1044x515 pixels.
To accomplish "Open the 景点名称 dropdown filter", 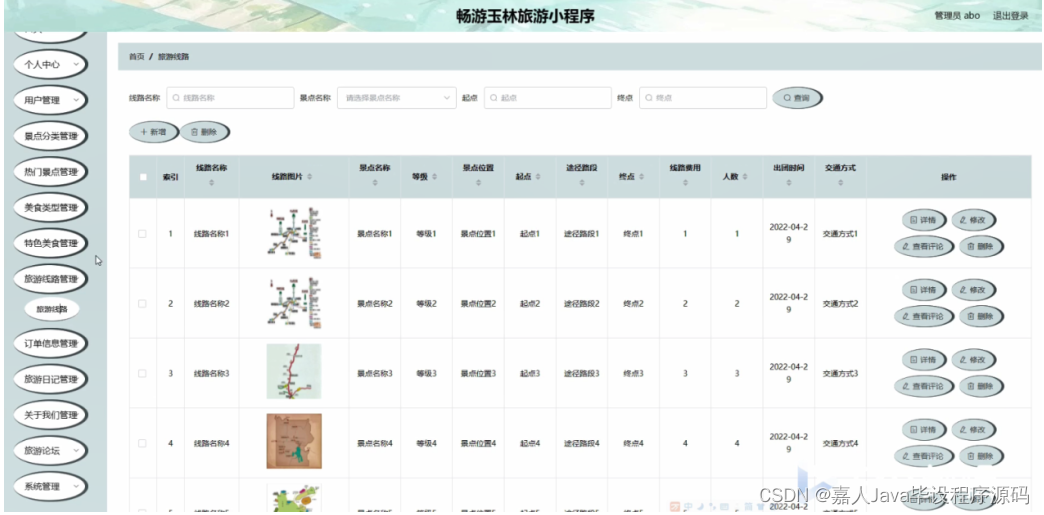I will tap(397, 97).
